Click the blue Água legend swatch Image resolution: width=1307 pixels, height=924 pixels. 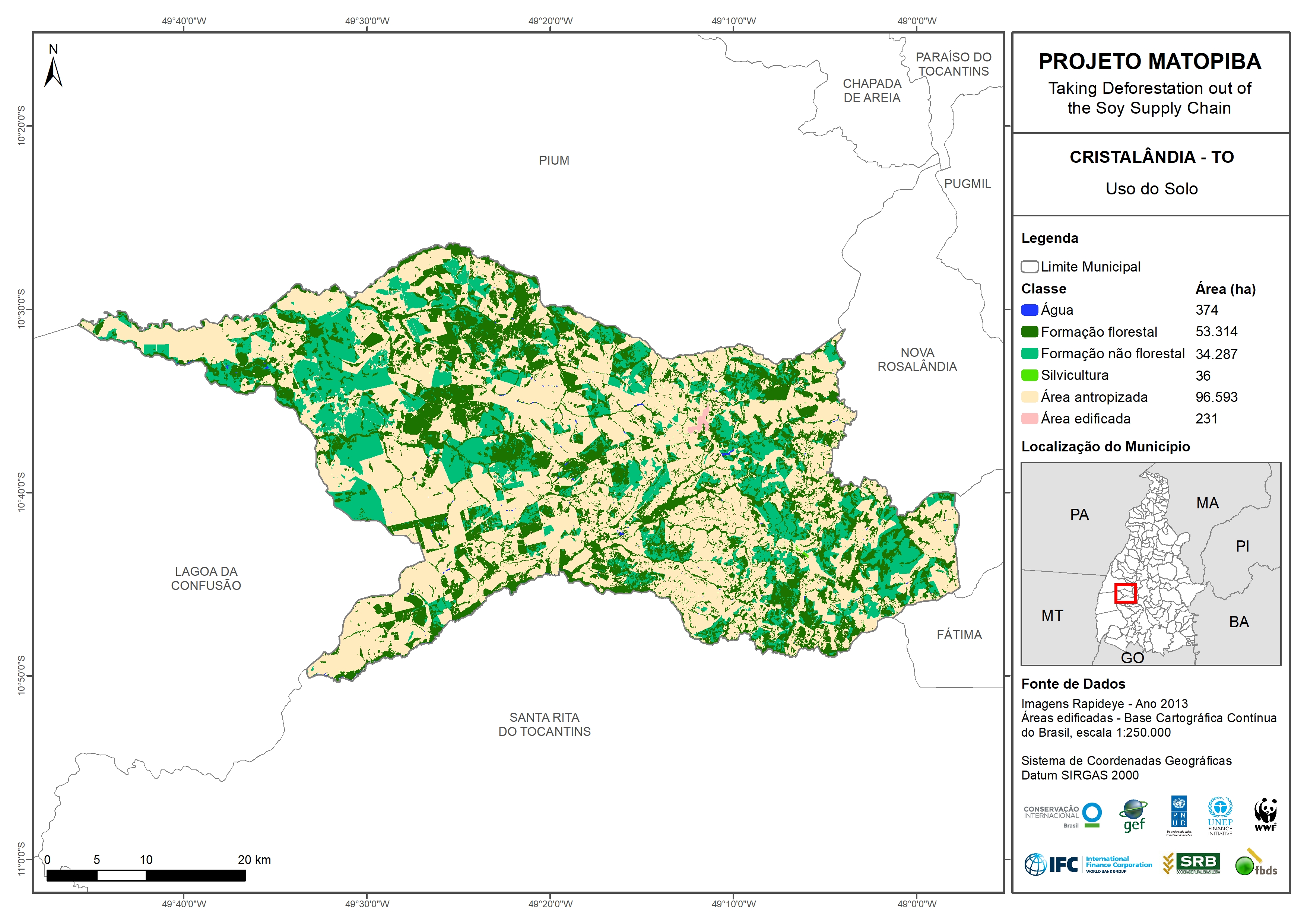[1029, 310]
